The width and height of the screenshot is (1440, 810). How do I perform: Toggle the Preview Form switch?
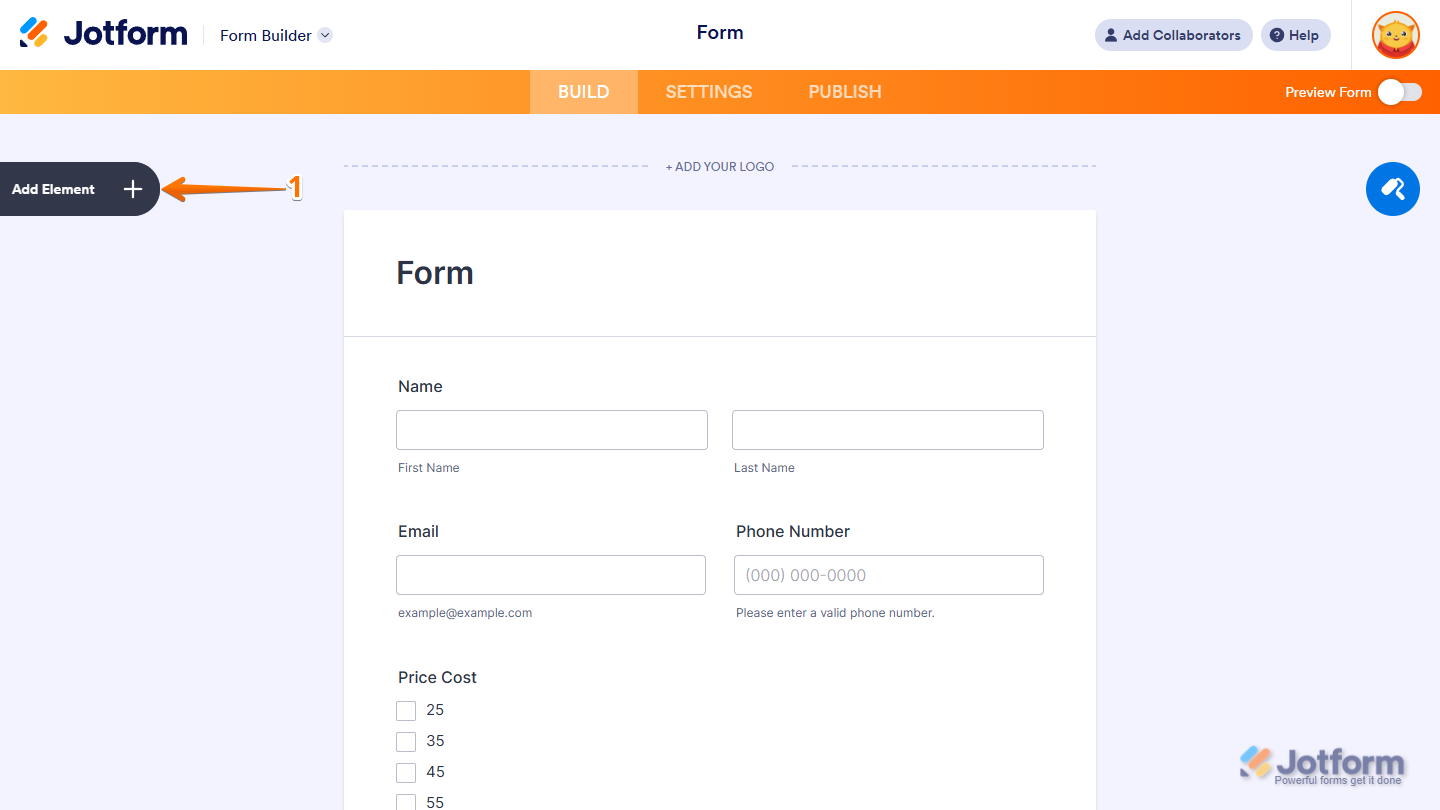click(x=1398, y=91)
